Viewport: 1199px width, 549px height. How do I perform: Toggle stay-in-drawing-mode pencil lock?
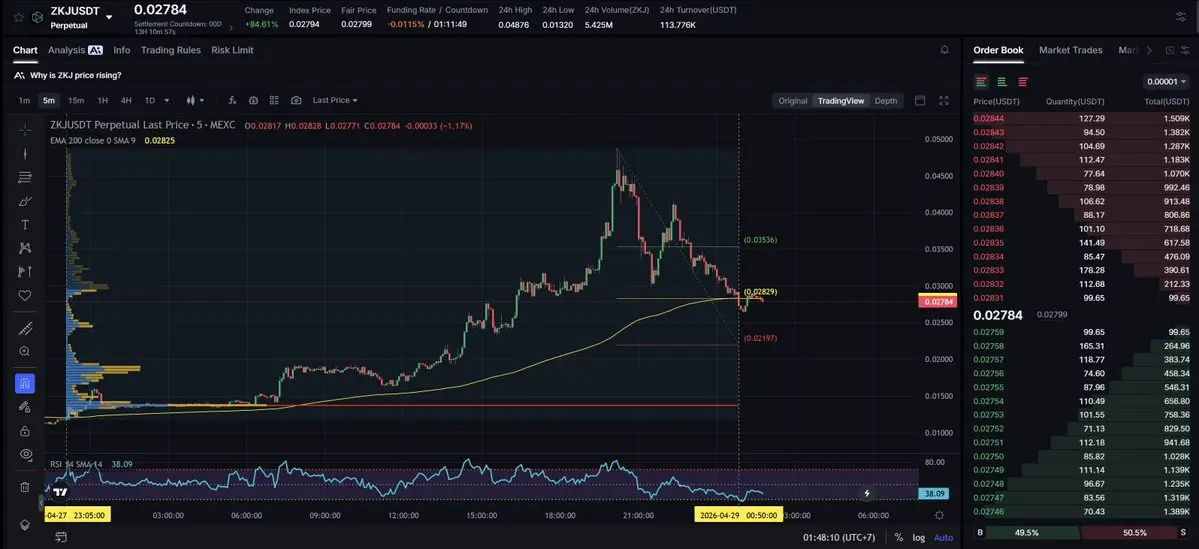[24, 407]
